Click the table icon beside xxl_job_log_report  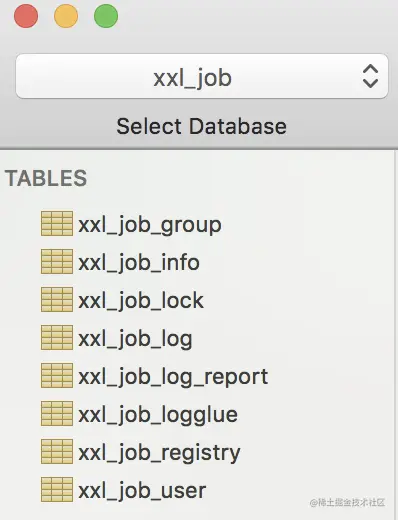(x=57, y=375)
